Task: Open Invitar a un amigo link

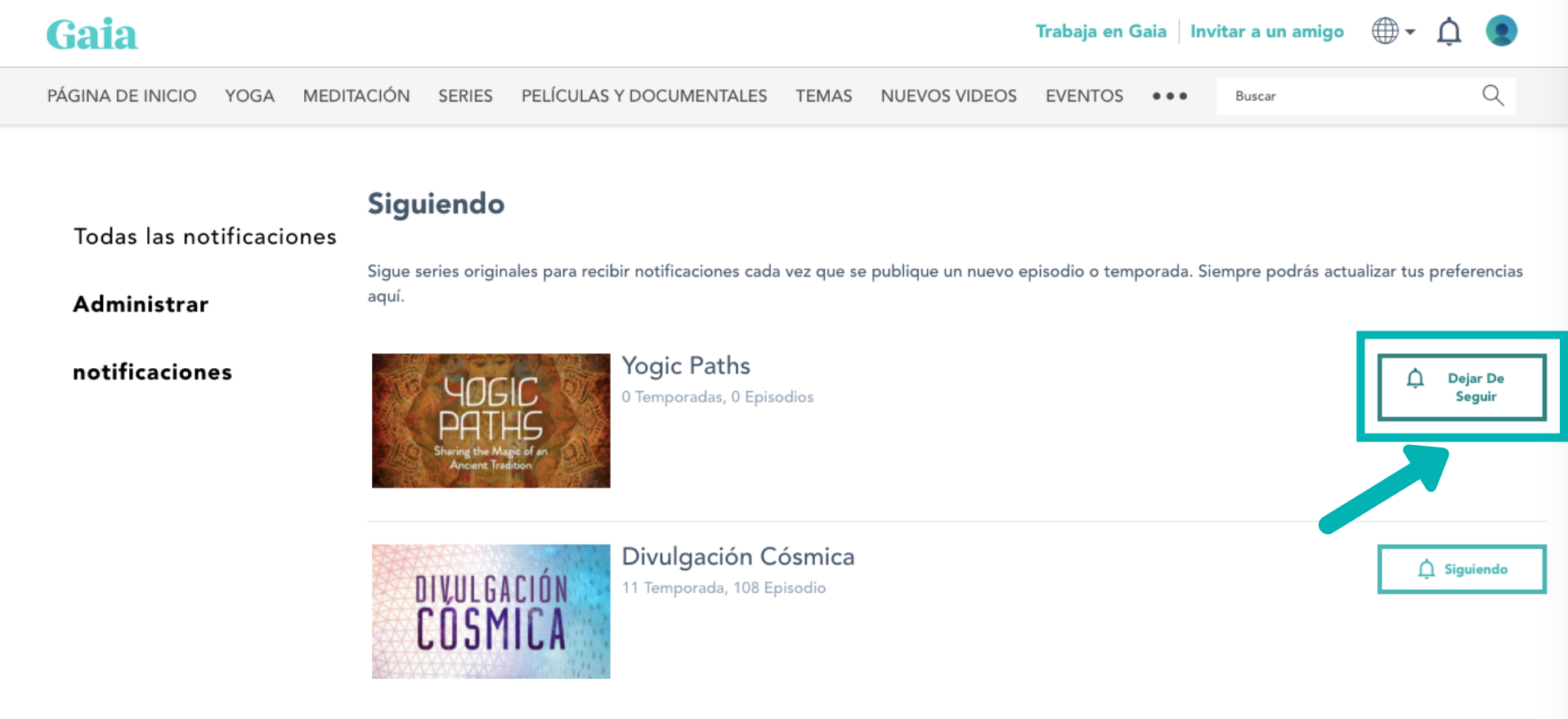Action: pyautogui.click(x=1266, y=31)
